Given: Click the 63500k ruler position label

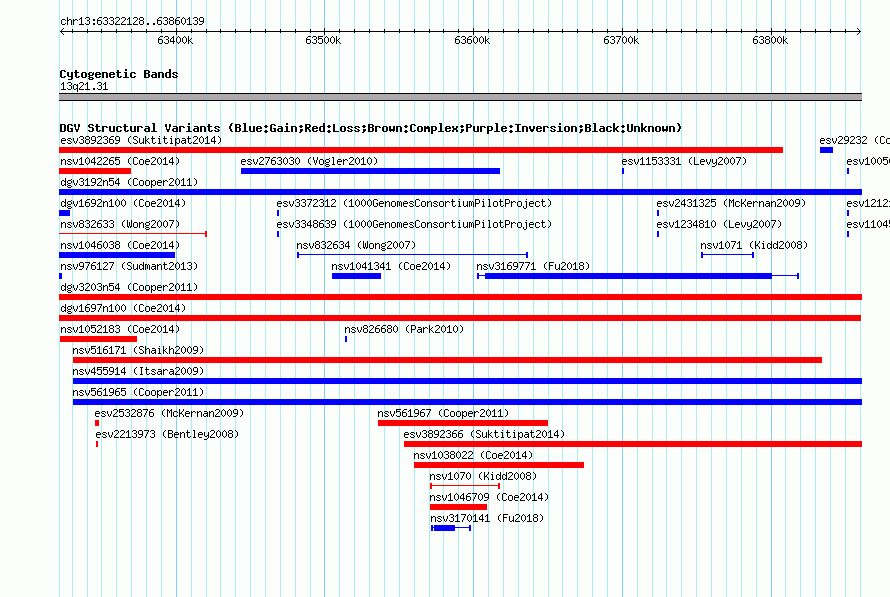Looking at the screenshot, I should point(323,40).
